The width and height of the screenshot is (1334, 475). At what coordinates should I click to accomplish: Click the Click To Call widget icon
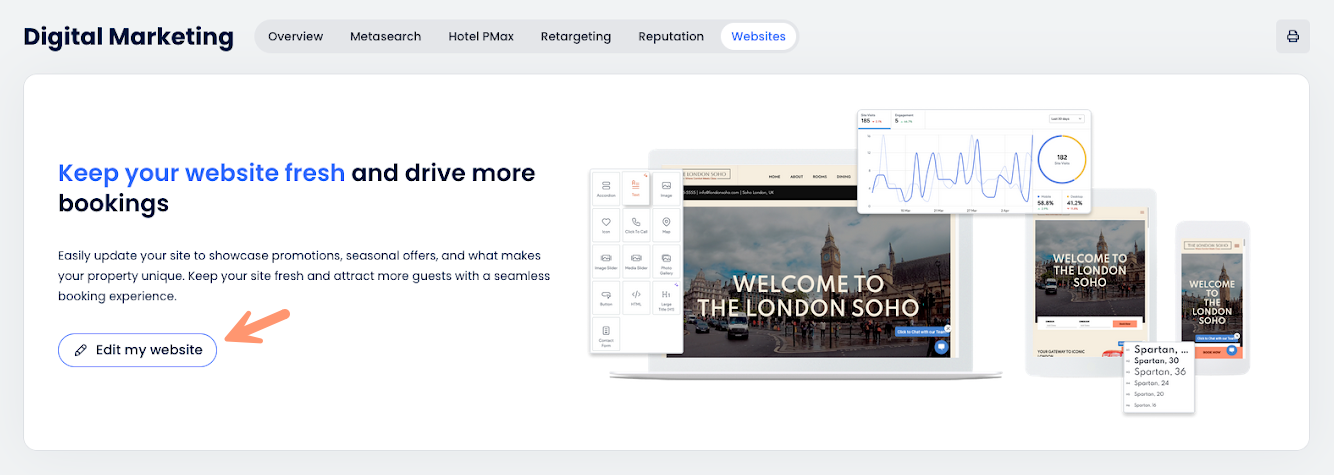click(x=636, y=224)
